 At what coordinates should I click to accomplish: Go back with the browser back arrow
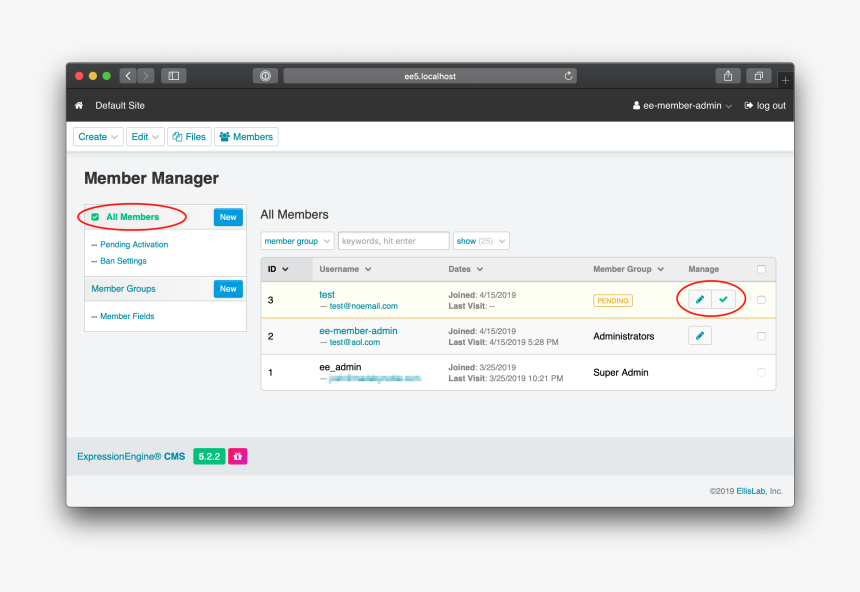click(128, 76)
